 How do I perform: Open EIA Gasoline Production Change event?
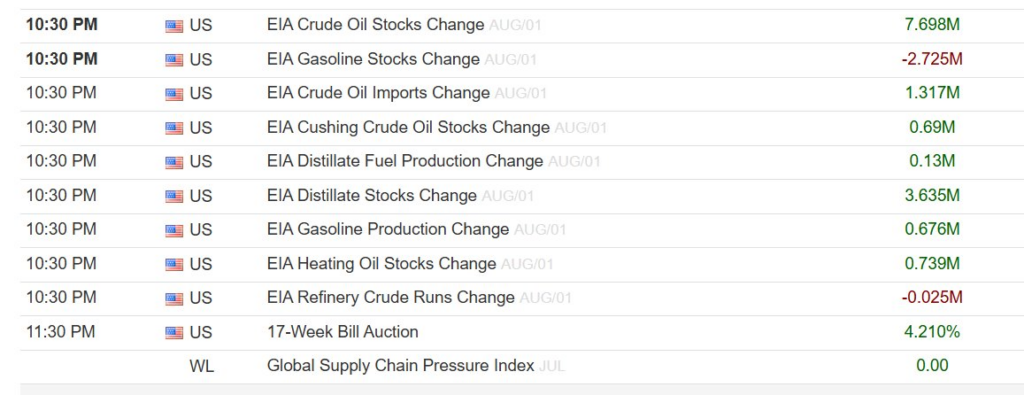pos(388,229)
